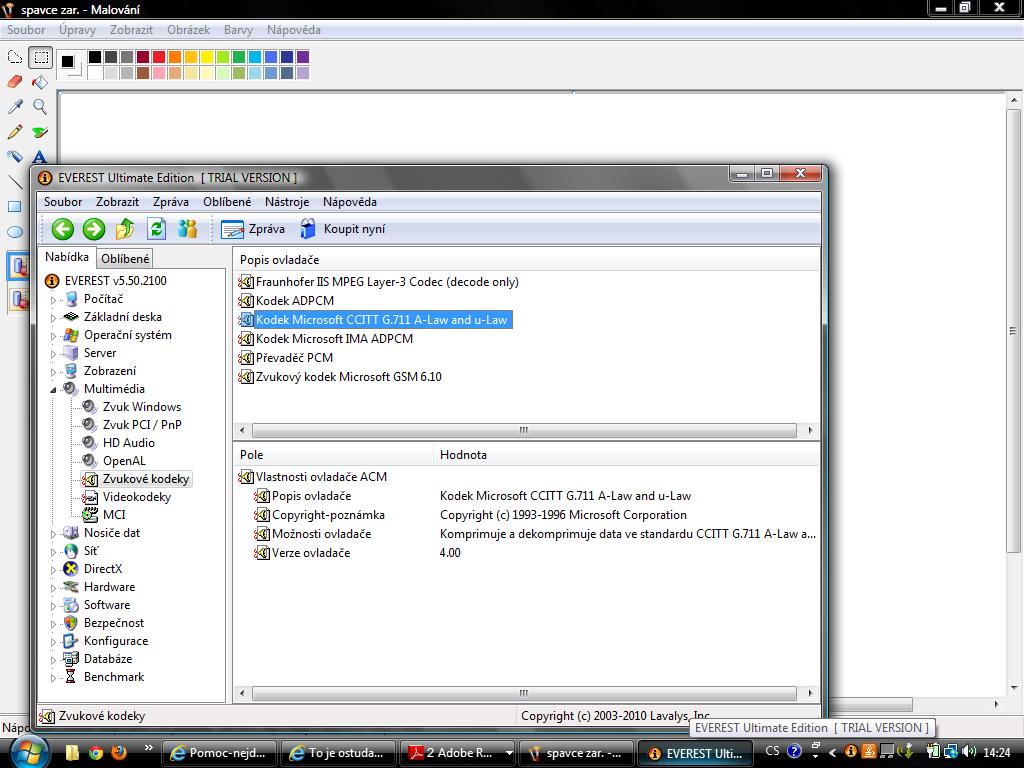1024x768 pixels.
Task: Choose the yellow color swatch in Paint palette
Action: coord(207,57)
